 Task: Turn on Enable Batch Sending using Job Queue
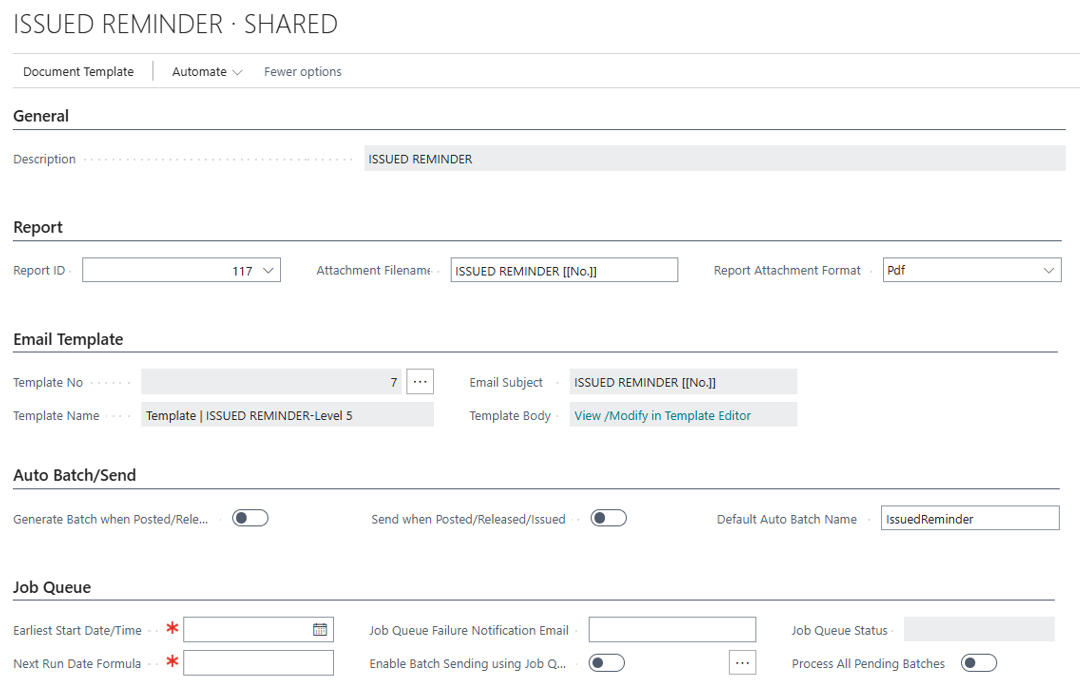(607, 663)
